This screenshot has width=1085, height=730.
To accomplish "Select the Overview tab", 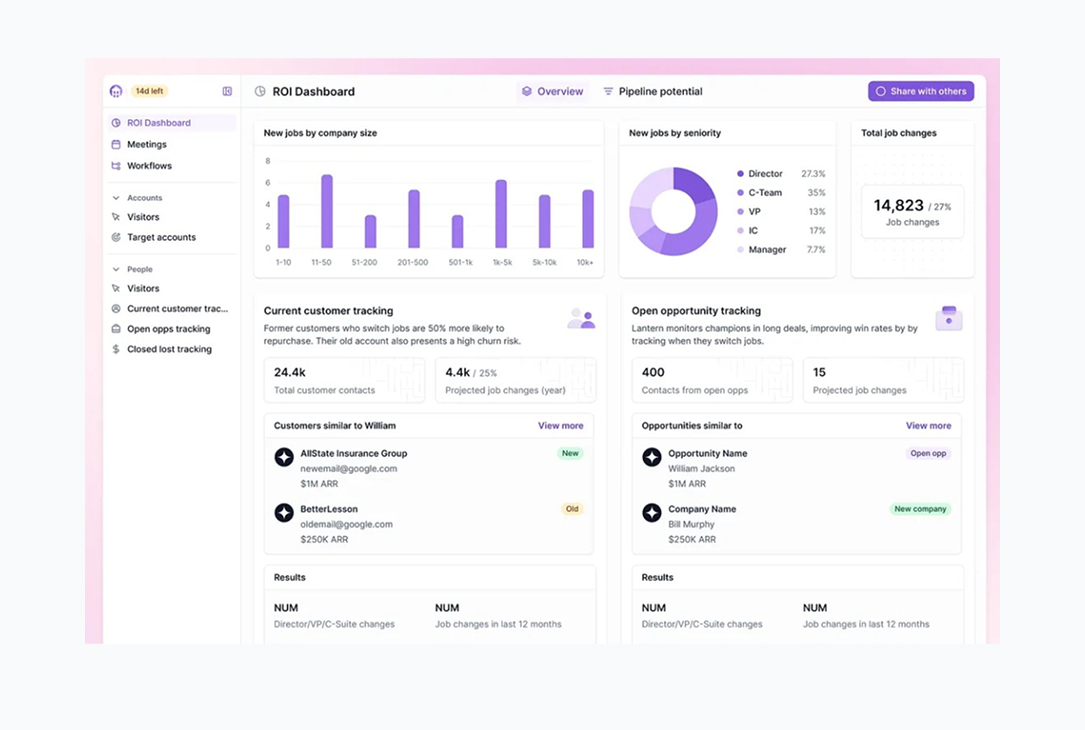I will click(552, 91).
